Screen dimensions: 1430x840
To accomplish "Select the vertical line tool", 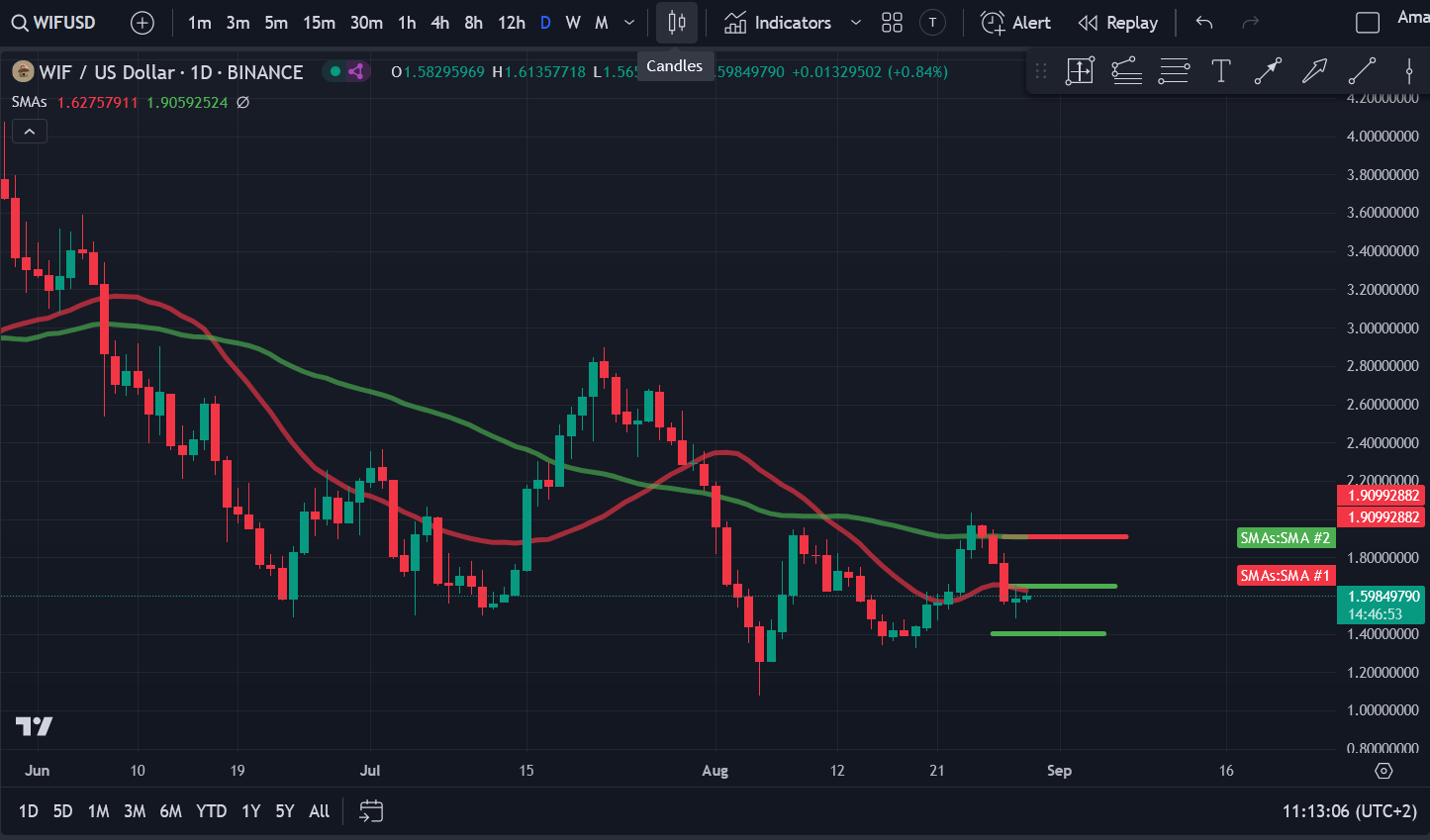I will 1408,71.
